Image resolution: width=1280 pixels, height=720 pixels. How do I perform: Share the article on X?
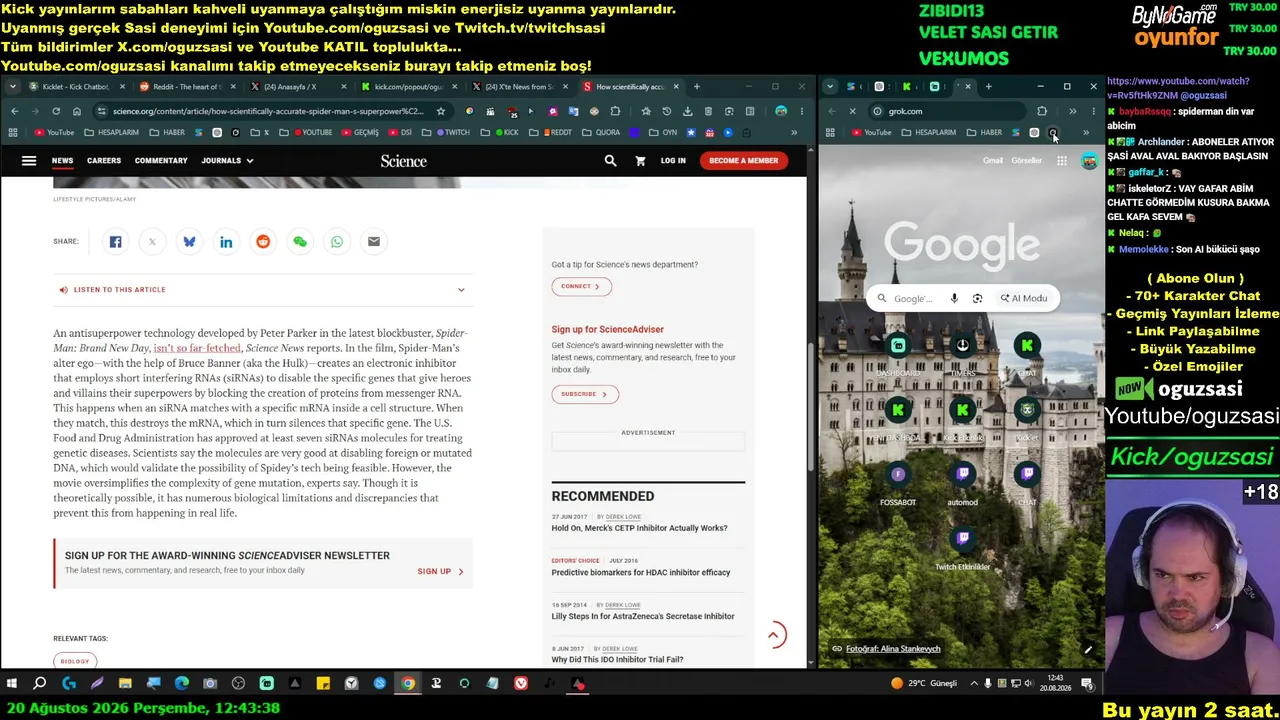[x=152, y=242]
